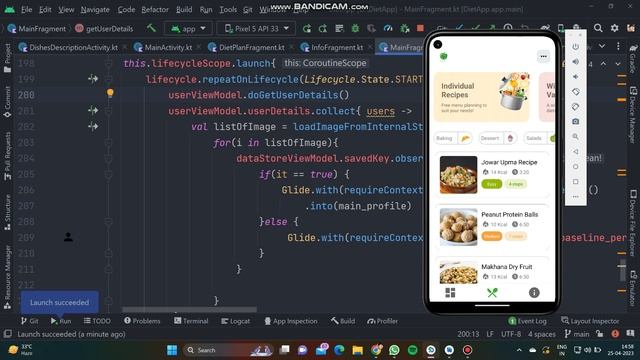Tap the Jowar Upma Recipe card
640x360 pixels.
tap(492, 175)
